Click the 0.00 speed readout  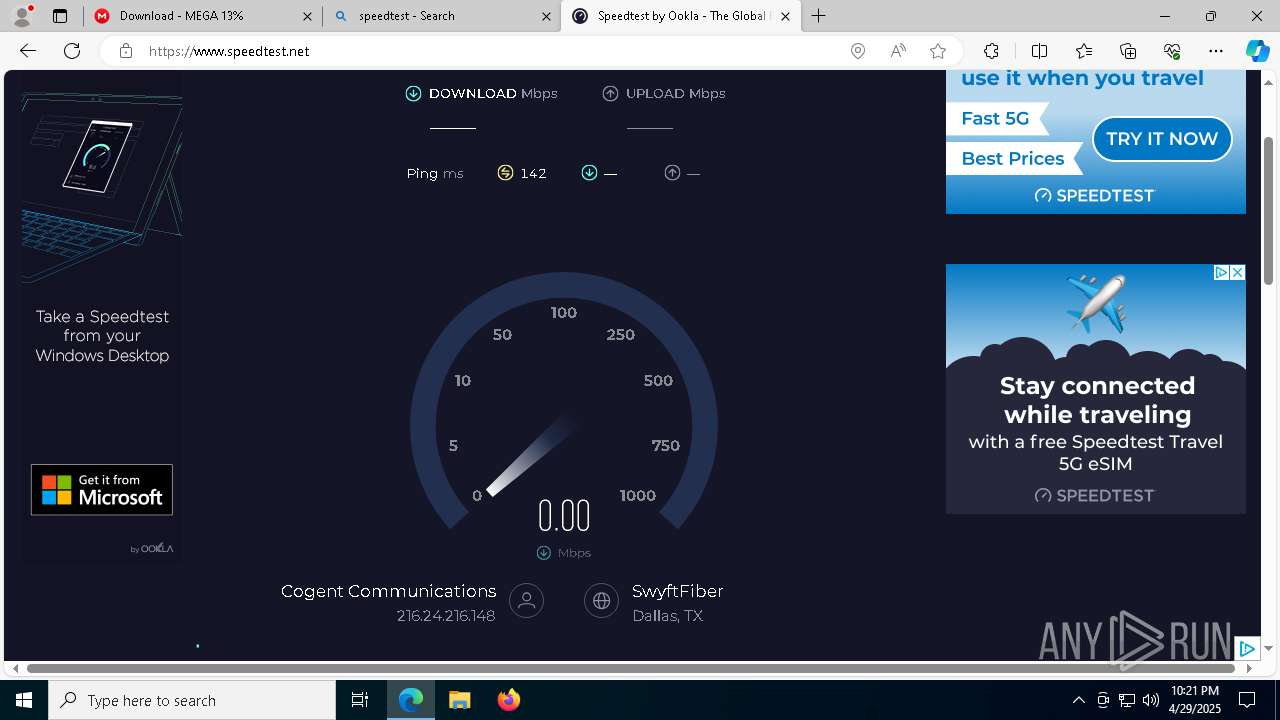click(564, 516)
